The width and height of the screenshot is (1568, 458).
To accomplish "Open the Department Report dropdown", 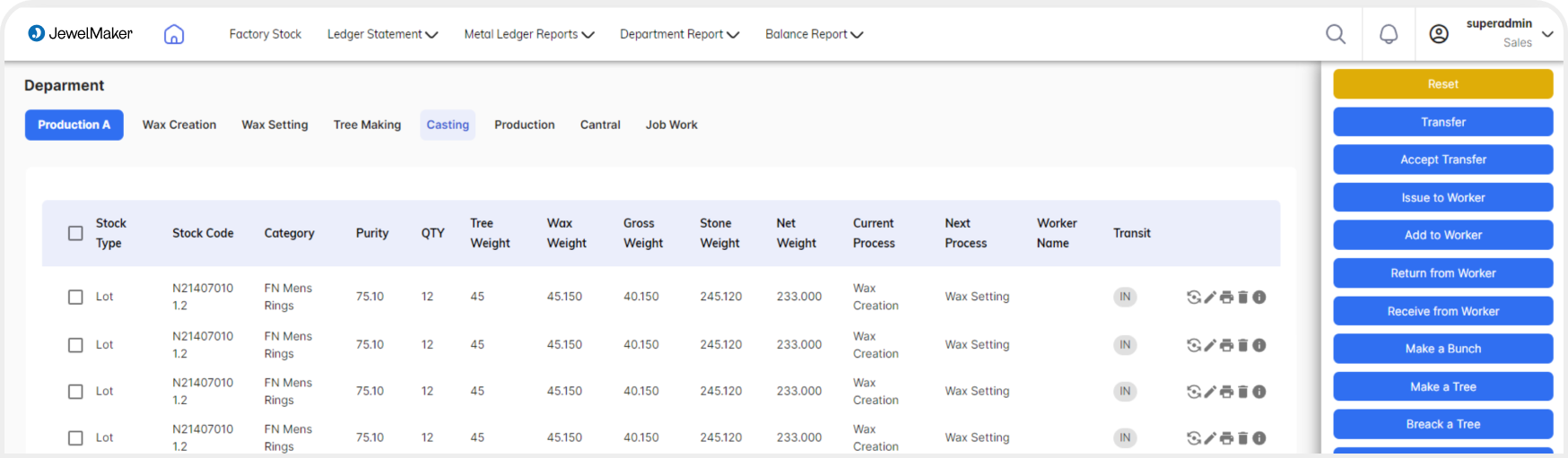I will click(x=680, y=34).
